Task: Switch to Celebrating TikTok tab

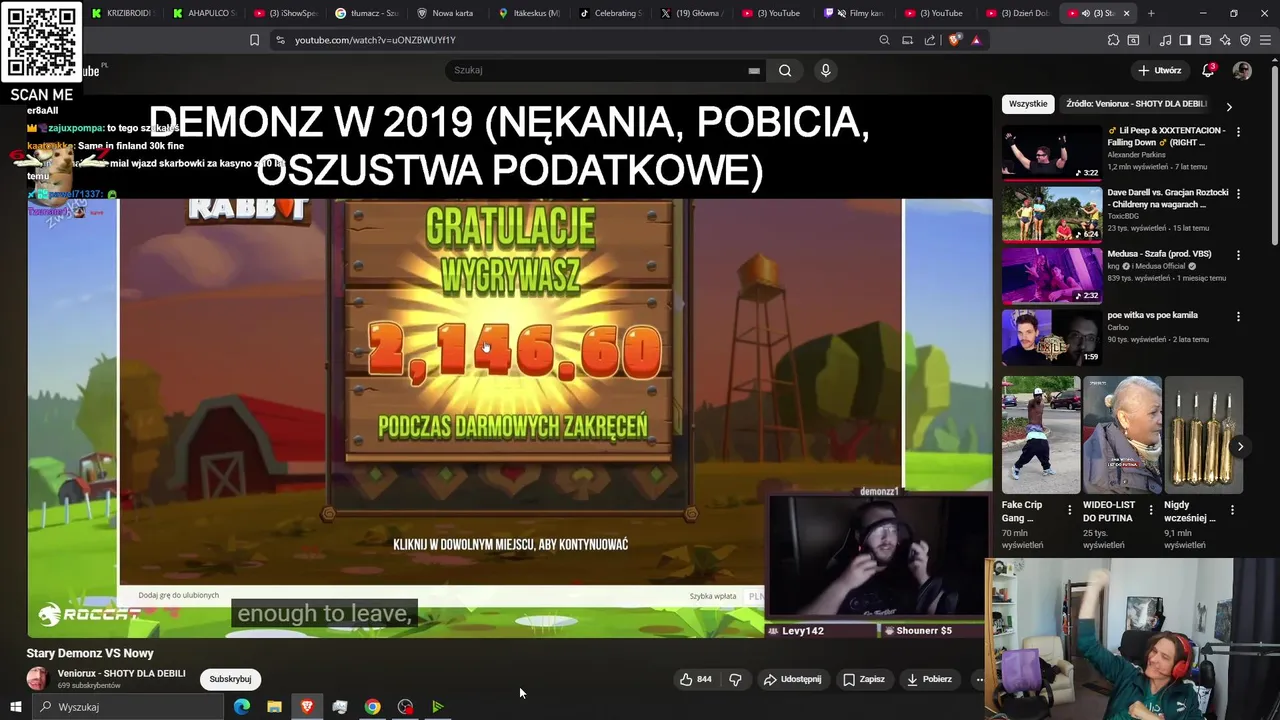Action: 611,13
